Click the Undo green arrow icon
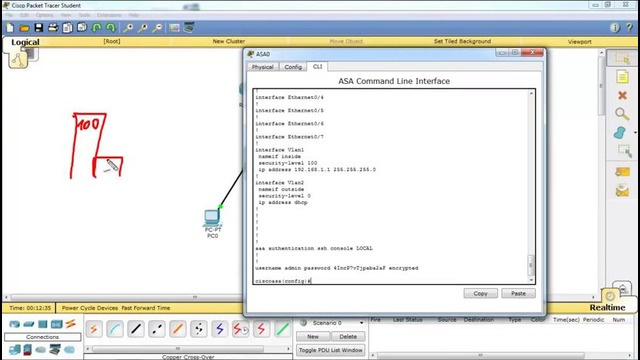Image resolution: width=640 pixels, height=360 pixels. click(97, 28)
